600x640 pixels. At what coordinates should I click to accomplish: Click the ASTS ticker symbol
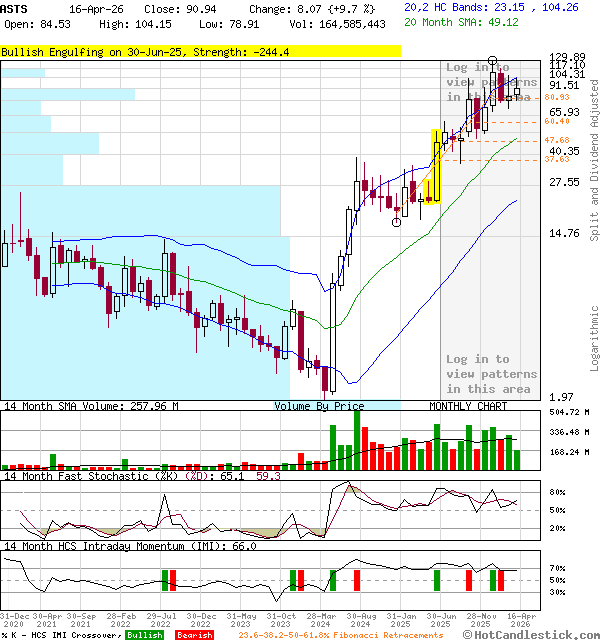tap(15, 7)
